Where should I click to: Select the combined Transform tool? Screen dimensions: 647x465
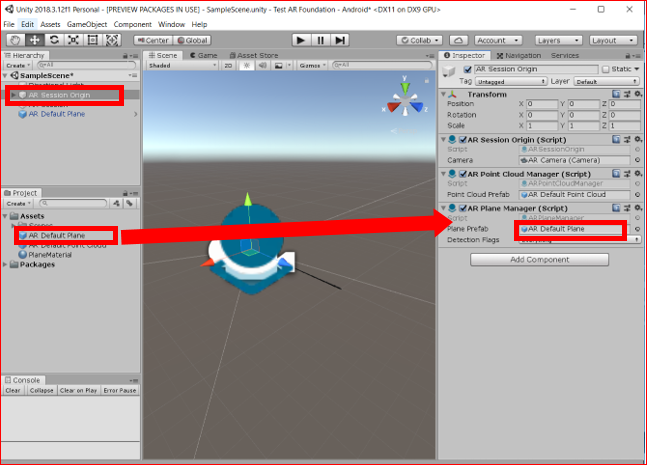point(112,40)
